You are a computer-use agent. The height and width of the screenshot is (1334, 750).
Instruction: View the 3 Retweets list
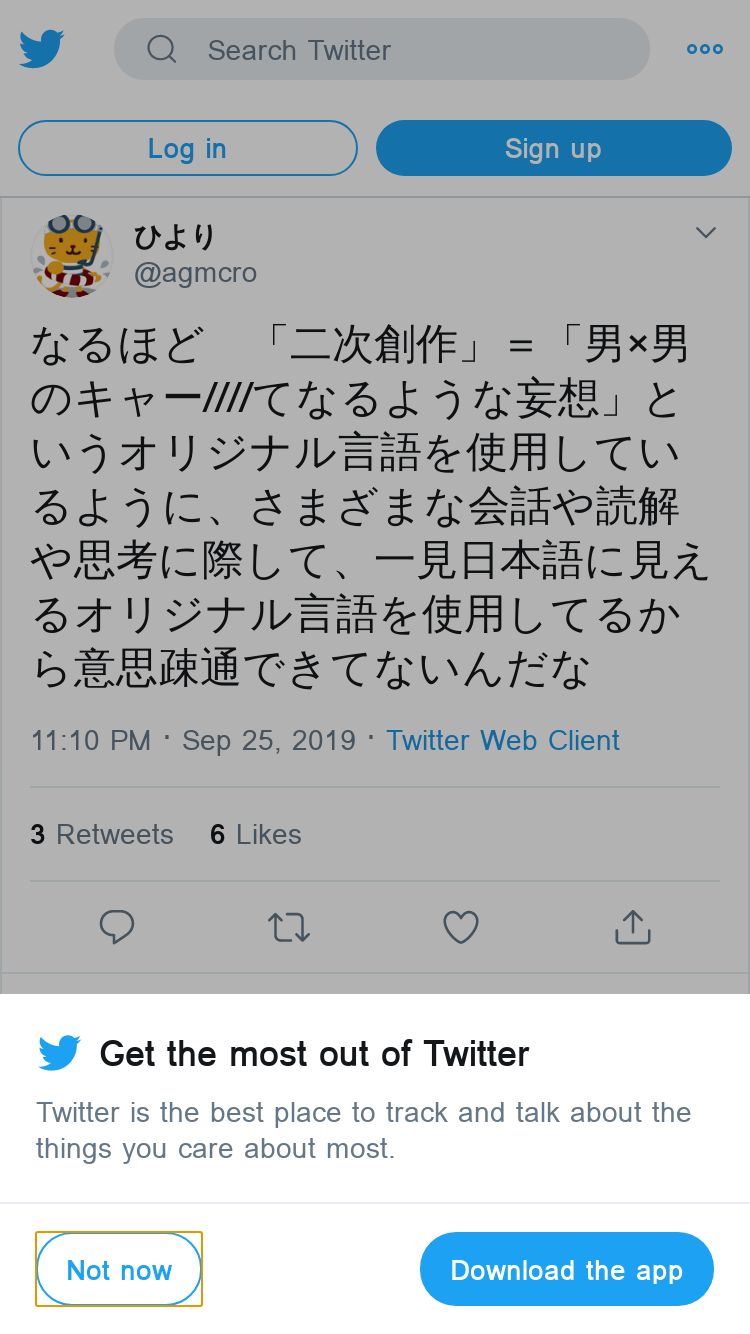(x=102, y=834)
